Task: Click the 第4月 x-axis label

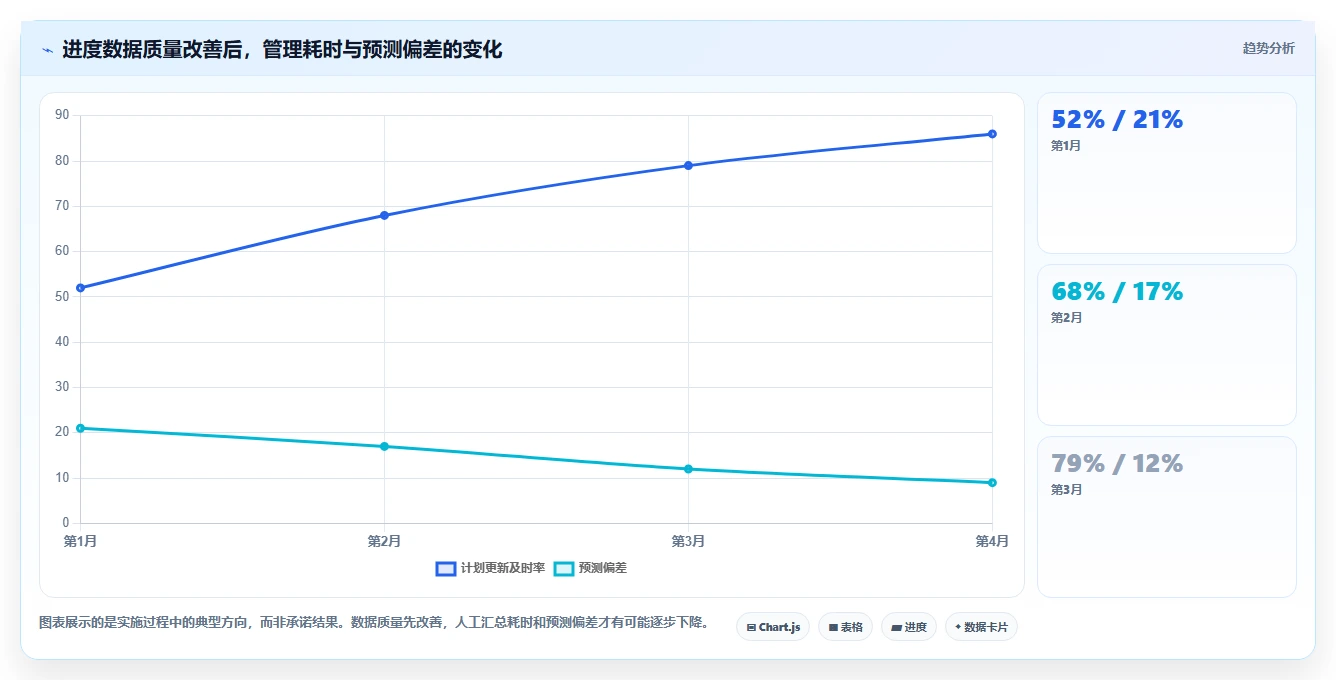Action: 992,541
